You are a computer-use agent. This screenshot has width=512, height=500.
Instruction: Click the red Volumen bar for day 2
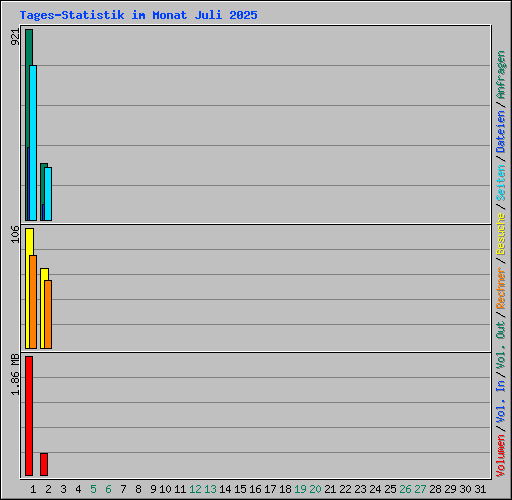point(44,464)
